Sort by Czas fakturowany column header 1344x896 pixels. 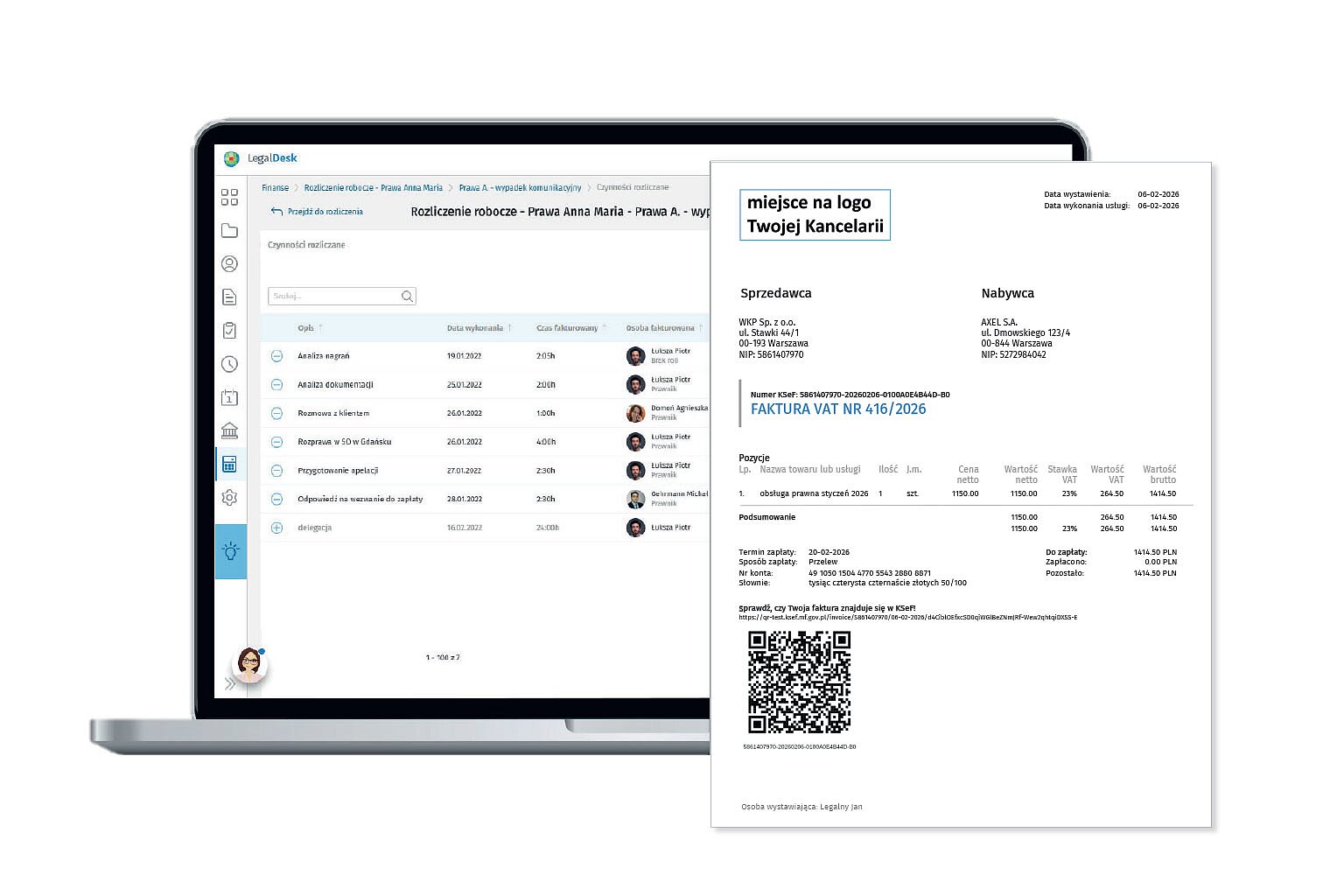(567, 328)
